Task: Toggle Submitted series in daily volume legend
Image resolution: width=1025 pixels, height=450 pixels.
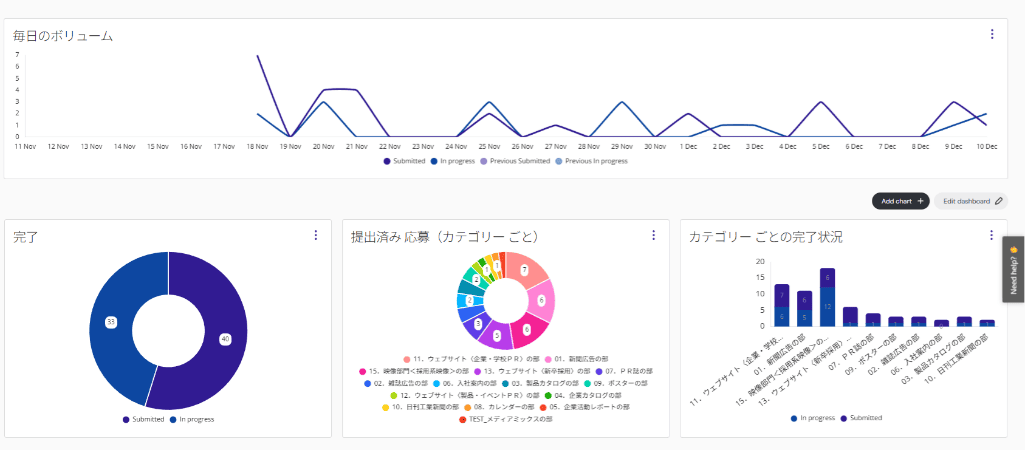Action: 405,160
